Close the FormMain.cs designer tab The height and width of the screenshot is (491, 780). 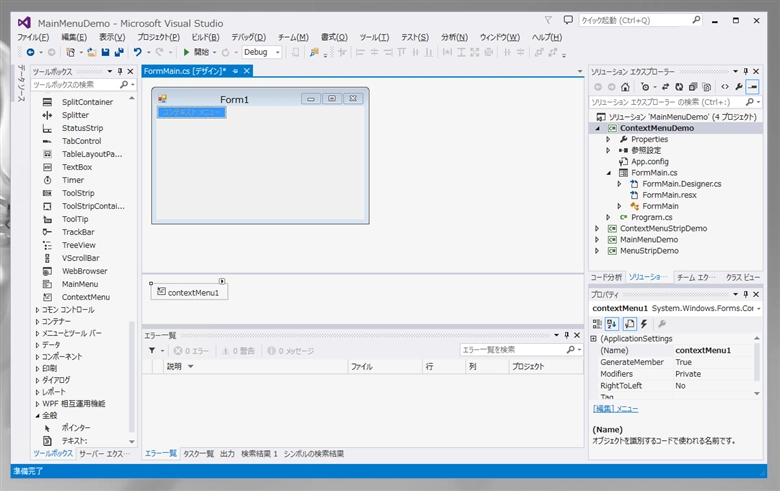246,71
